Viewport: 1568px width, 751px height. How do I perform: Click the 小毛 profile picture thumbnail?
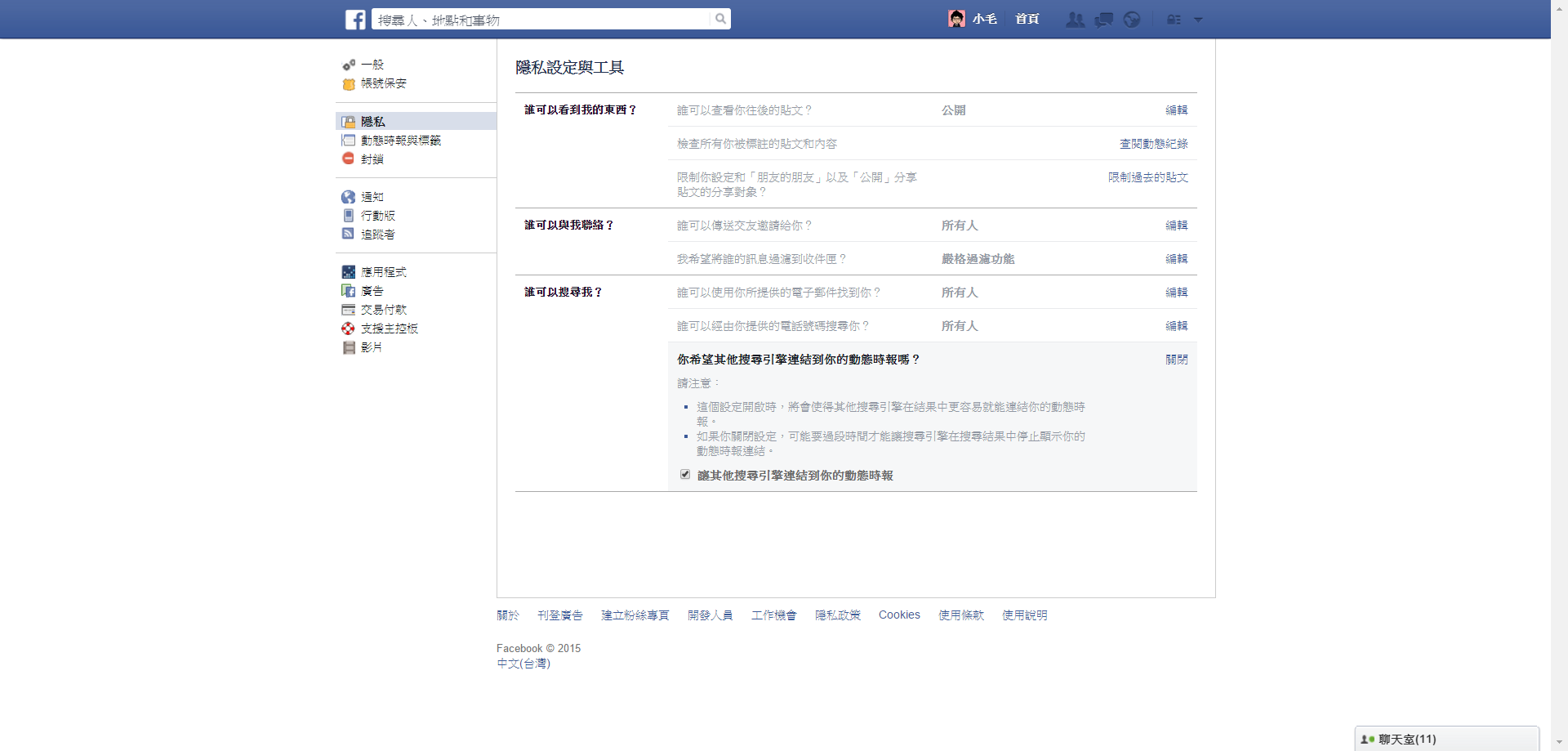point(956,19)
